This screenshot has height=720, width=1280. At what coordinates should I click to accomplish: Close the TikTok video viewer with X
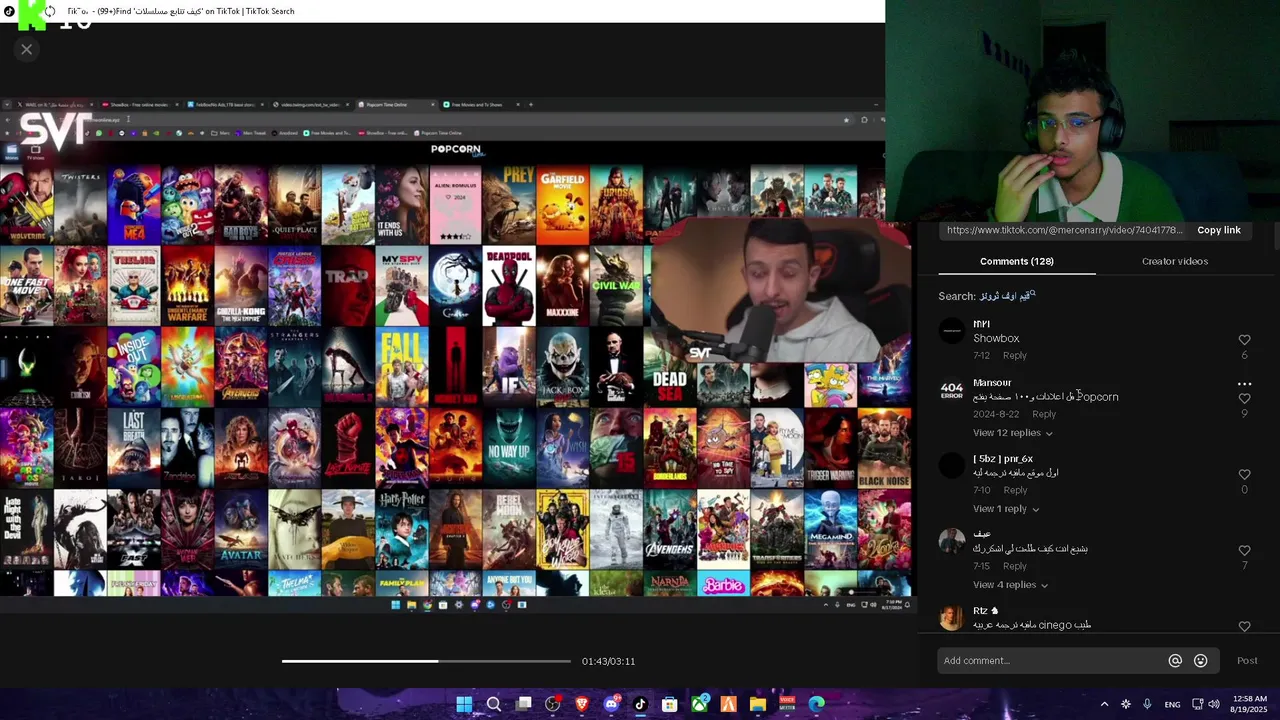(27, 49)
